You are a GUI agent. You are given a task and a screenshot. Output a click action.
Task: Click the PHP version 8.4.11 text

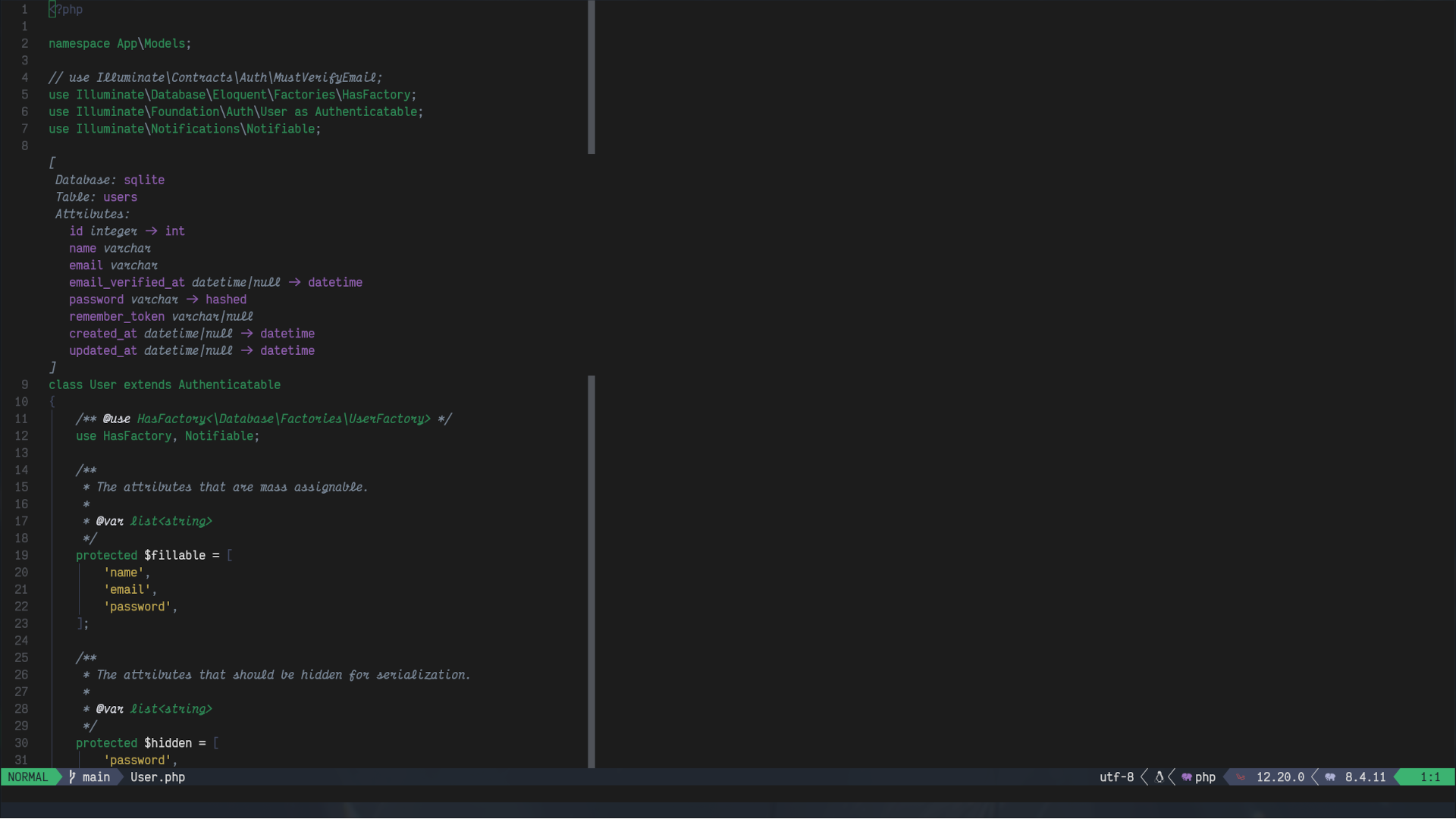coord(1365,777)
